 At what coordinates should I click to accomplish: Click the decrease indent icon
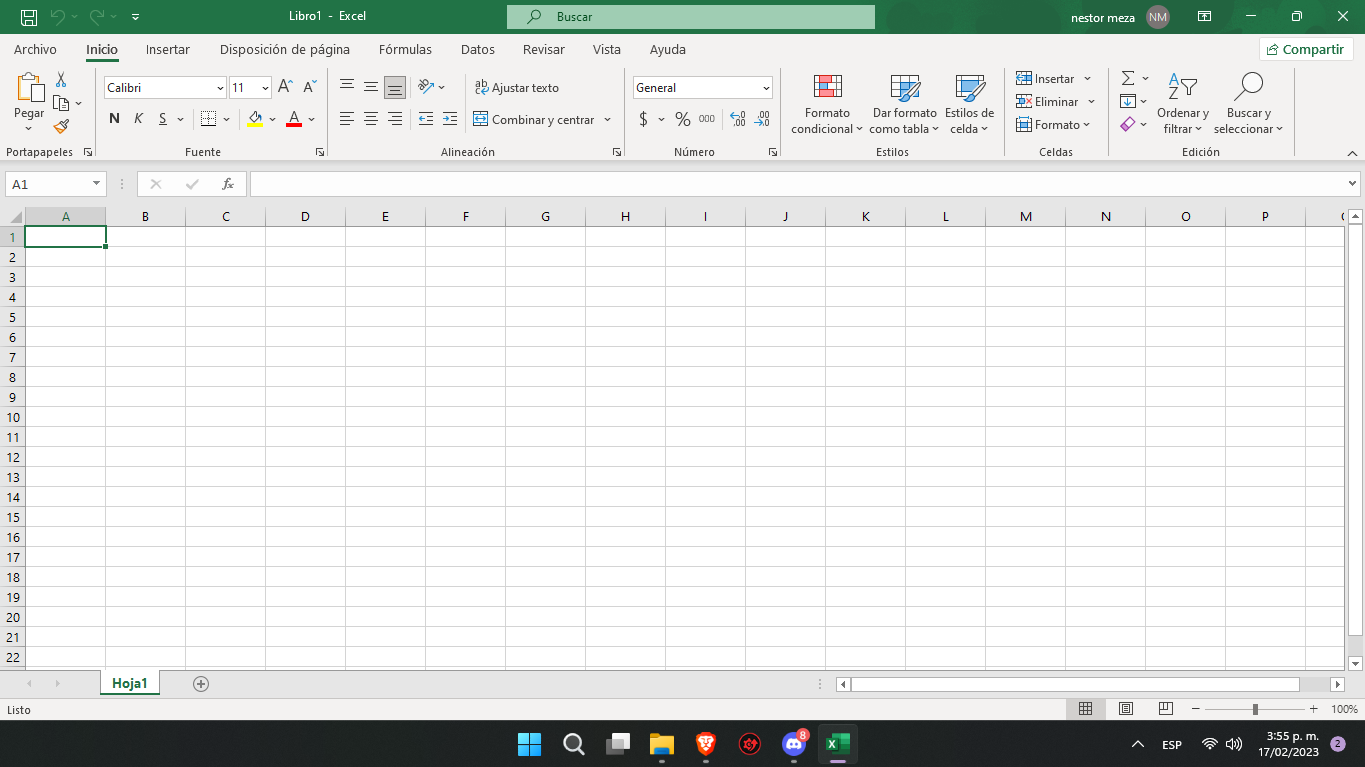click(426, 119)
